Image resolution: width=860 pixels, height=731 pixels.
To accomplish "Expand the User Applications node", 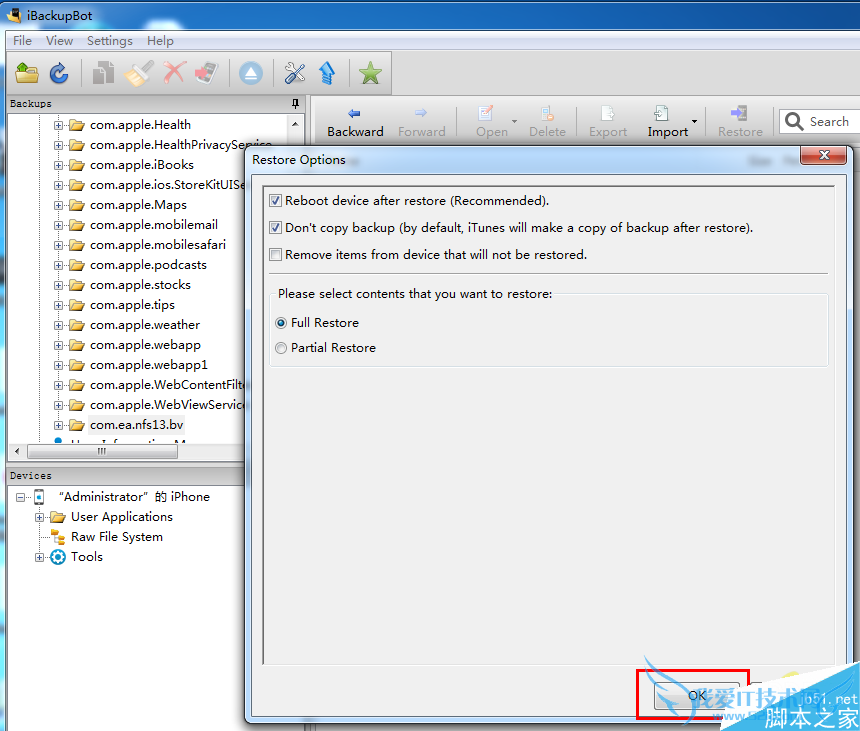I will (39, 517).
